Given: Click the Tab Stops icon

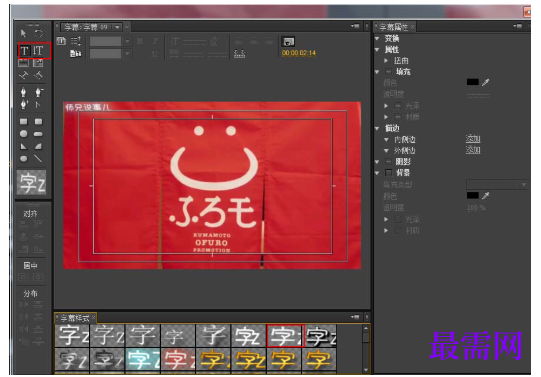Looking at the screenshot, I should (x=239, y=53).
